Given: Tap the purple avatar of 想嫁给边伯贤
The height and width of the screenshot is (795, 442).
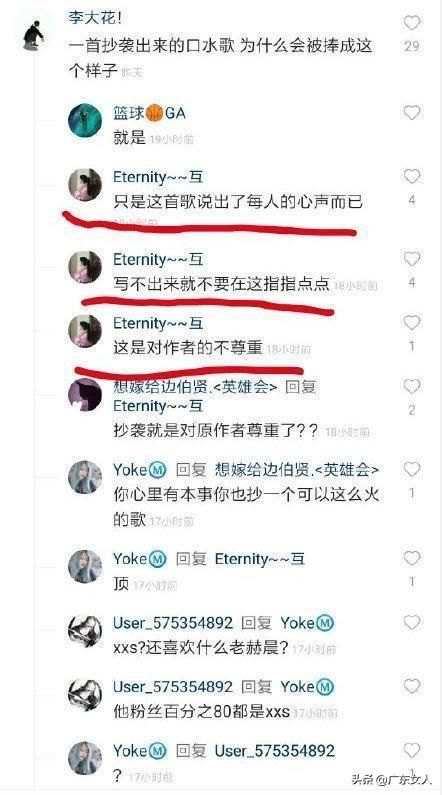Looking at the screenshot, I should click(85, 394).
